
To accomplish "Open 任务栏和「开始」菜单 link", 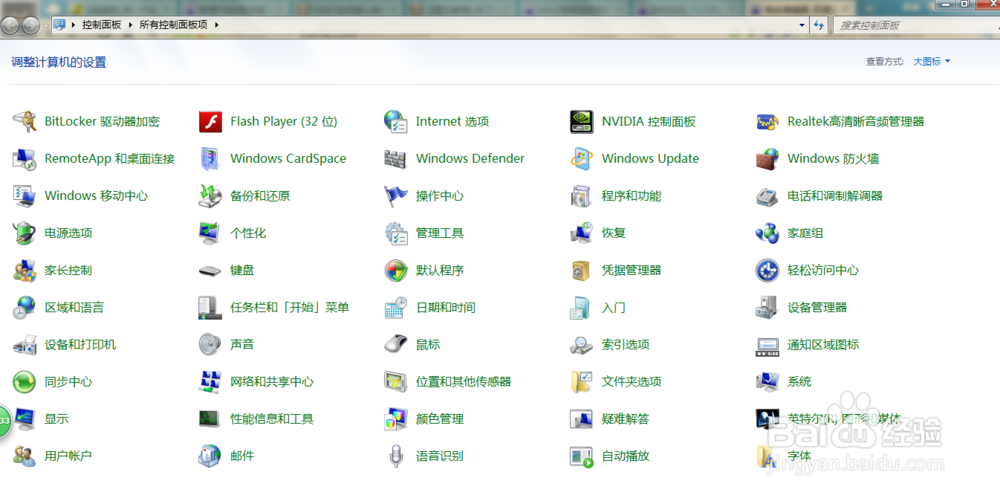I will [x=290, y=307].
